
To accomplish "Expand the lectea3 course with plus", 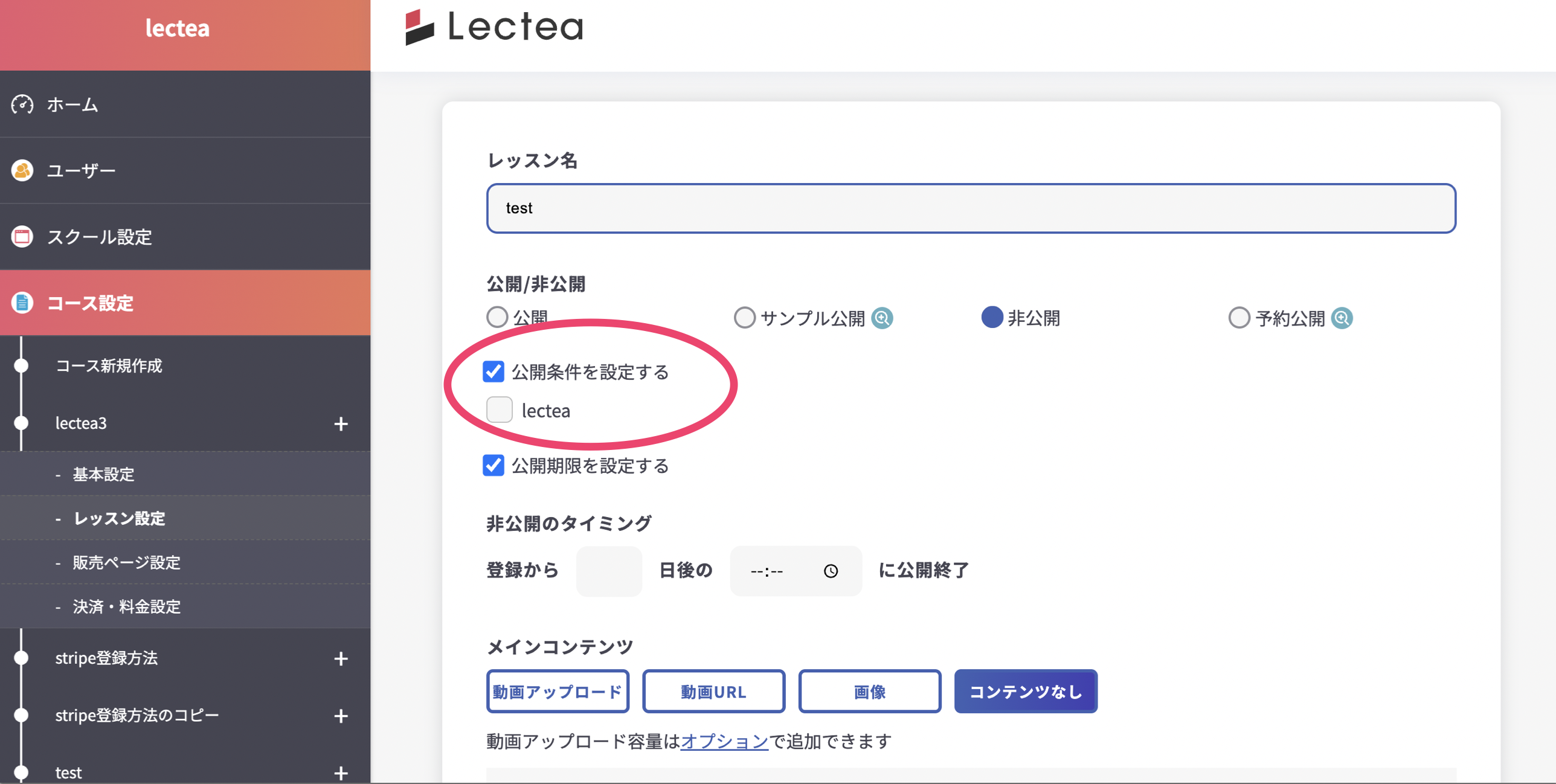I will point(341,423).
